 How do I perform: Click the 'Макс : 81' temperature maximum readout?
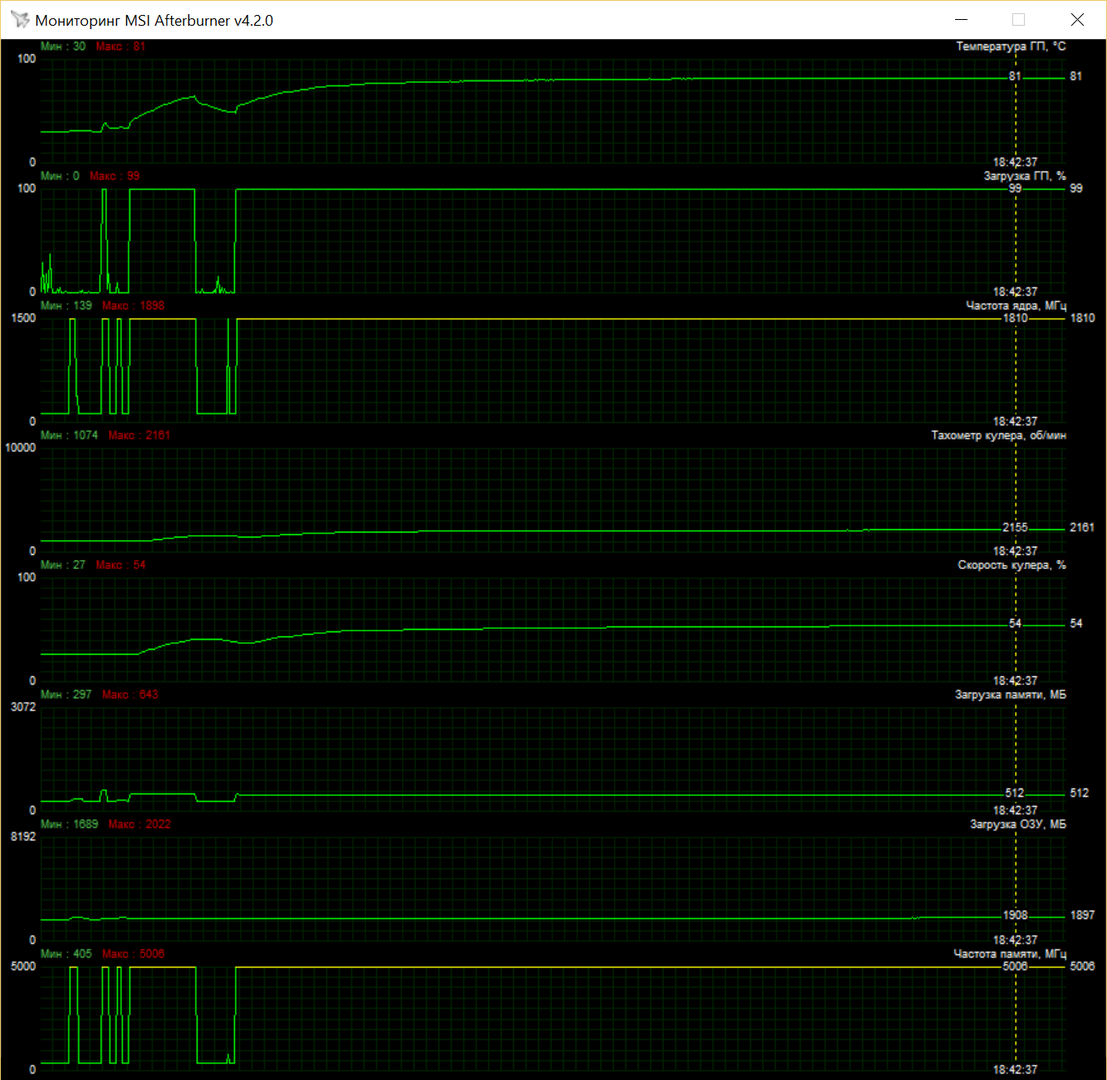click(x=120, y=46)
